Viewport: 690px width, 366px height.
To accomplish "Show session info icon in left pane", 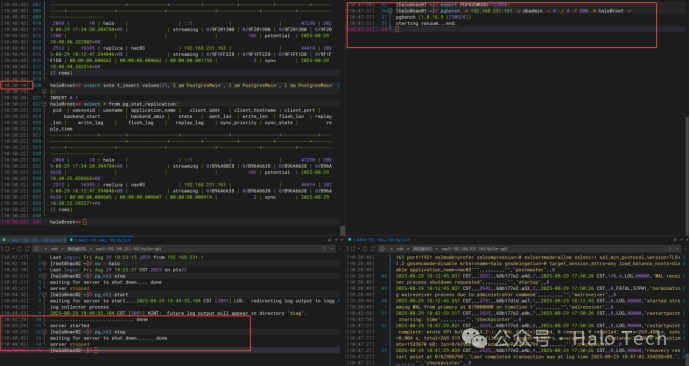I will [36, 249].
